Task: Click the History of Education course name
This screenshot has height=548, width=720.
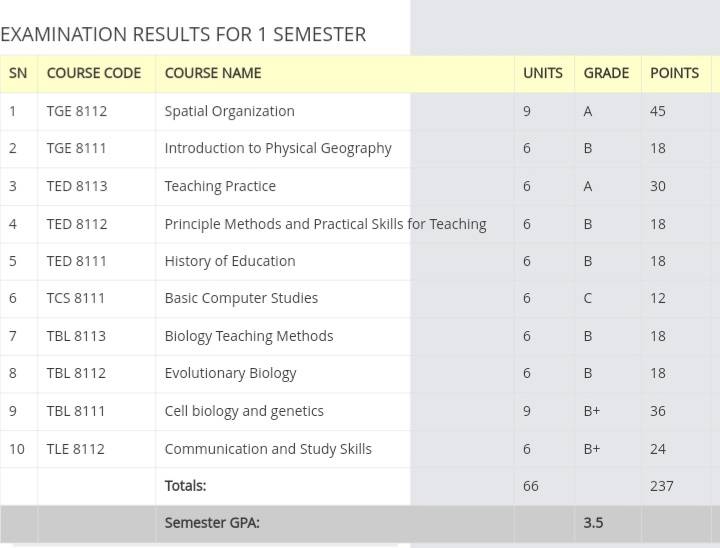Action: click(x=230, y=261)
